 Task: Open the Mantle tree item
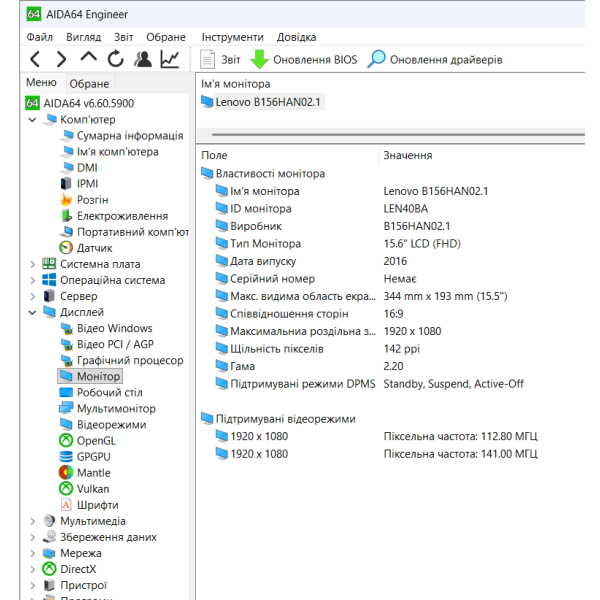[x=85, y=473]
